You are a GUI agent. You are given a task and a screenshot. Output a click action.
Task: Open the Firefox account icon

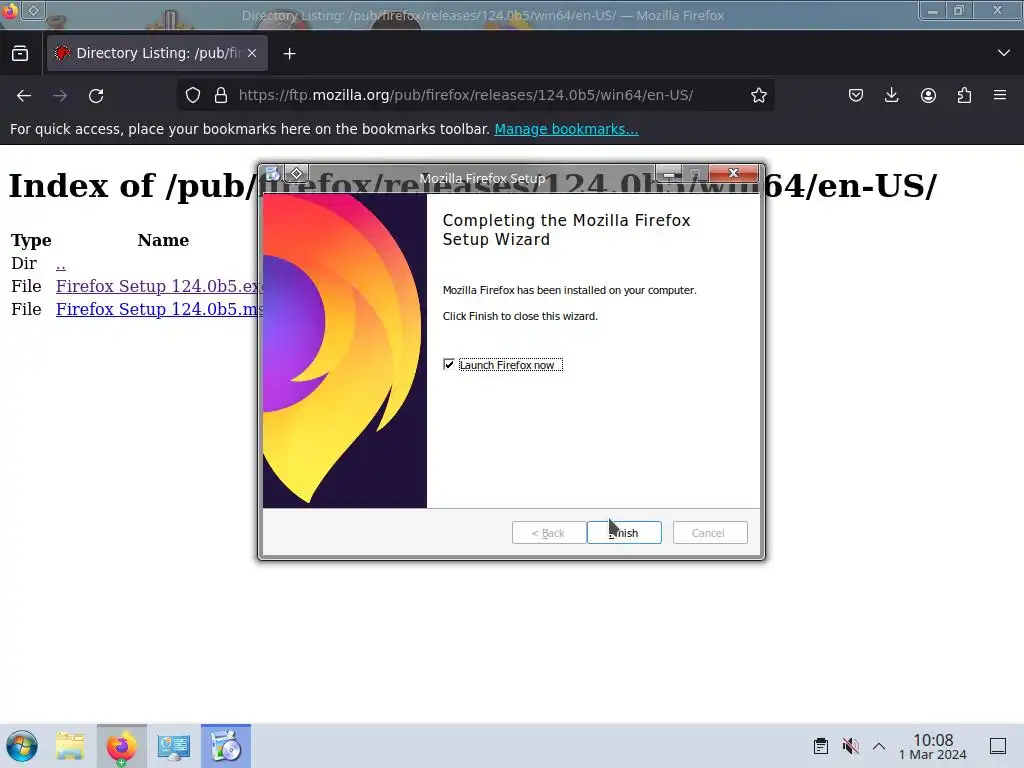pos(928,95)
